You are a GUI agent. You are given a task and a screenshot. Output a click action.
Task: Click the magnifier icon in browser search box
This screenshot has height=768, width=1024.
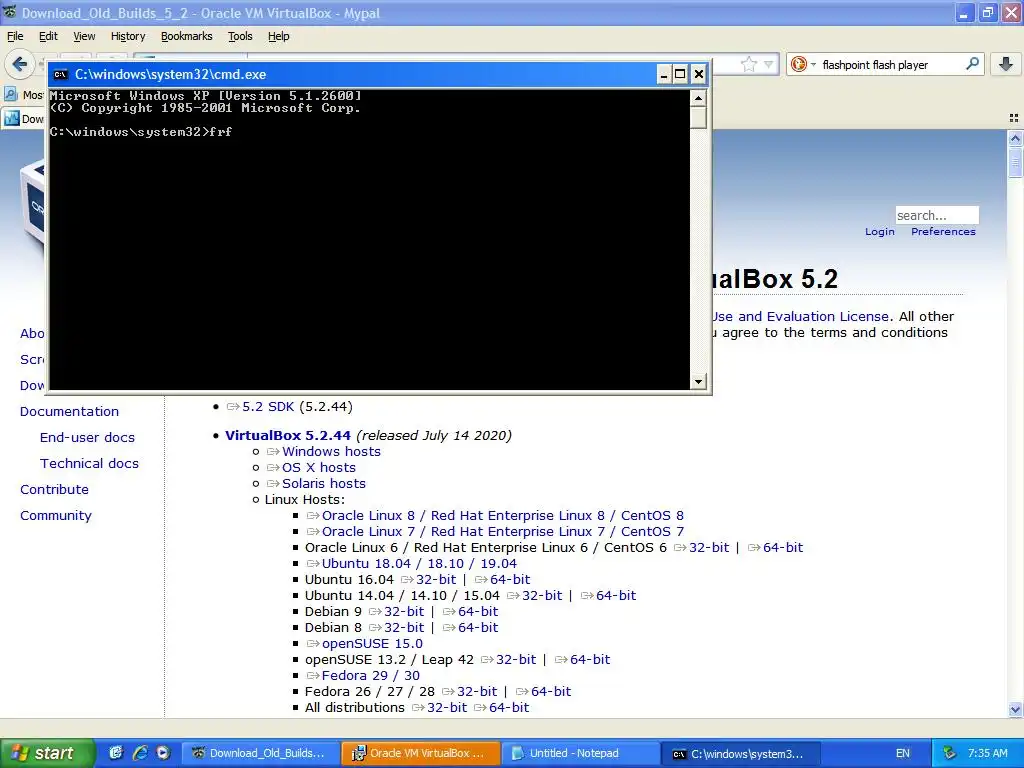click(972, 64)
